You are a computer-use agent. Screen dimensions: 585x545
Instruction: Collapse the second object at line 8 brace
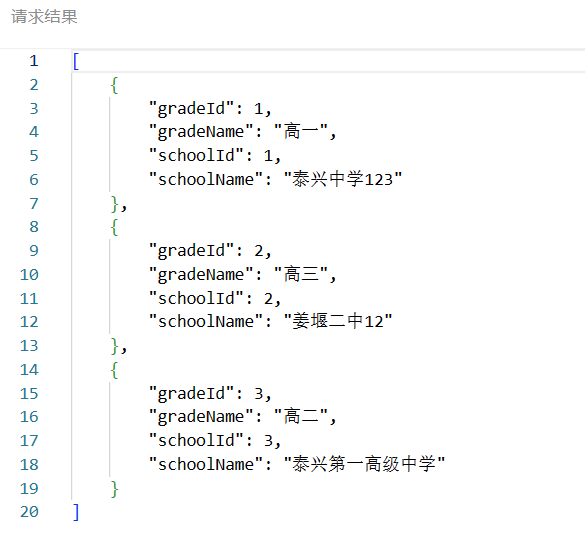[x=114, y=227]
